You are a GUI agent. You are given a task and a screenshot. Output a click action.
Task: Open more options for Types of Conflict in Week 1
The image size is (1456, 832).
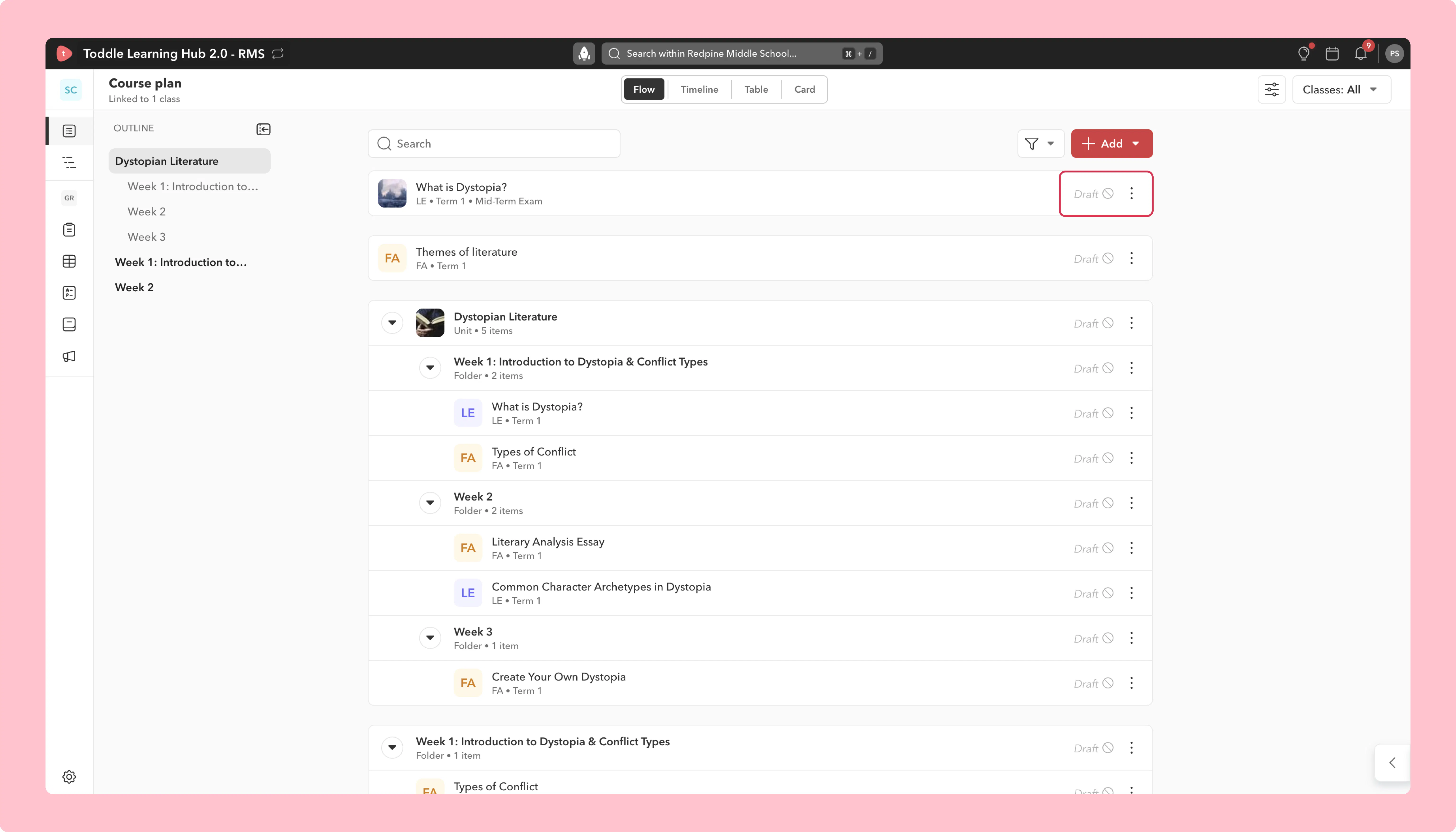coord(1131,458)
